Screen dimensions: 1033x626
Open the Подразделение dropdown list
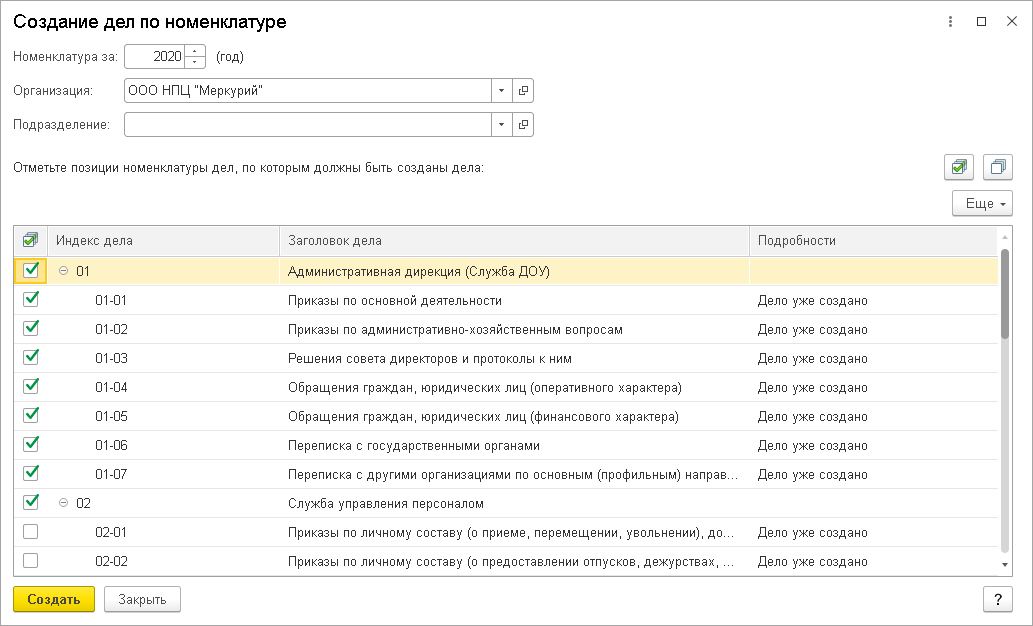coord(502,124)
